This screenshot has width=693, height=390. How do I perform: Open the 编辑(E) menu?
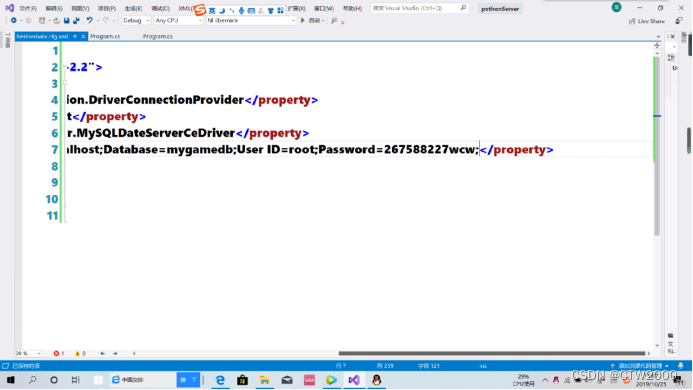(x=54, y=8)
